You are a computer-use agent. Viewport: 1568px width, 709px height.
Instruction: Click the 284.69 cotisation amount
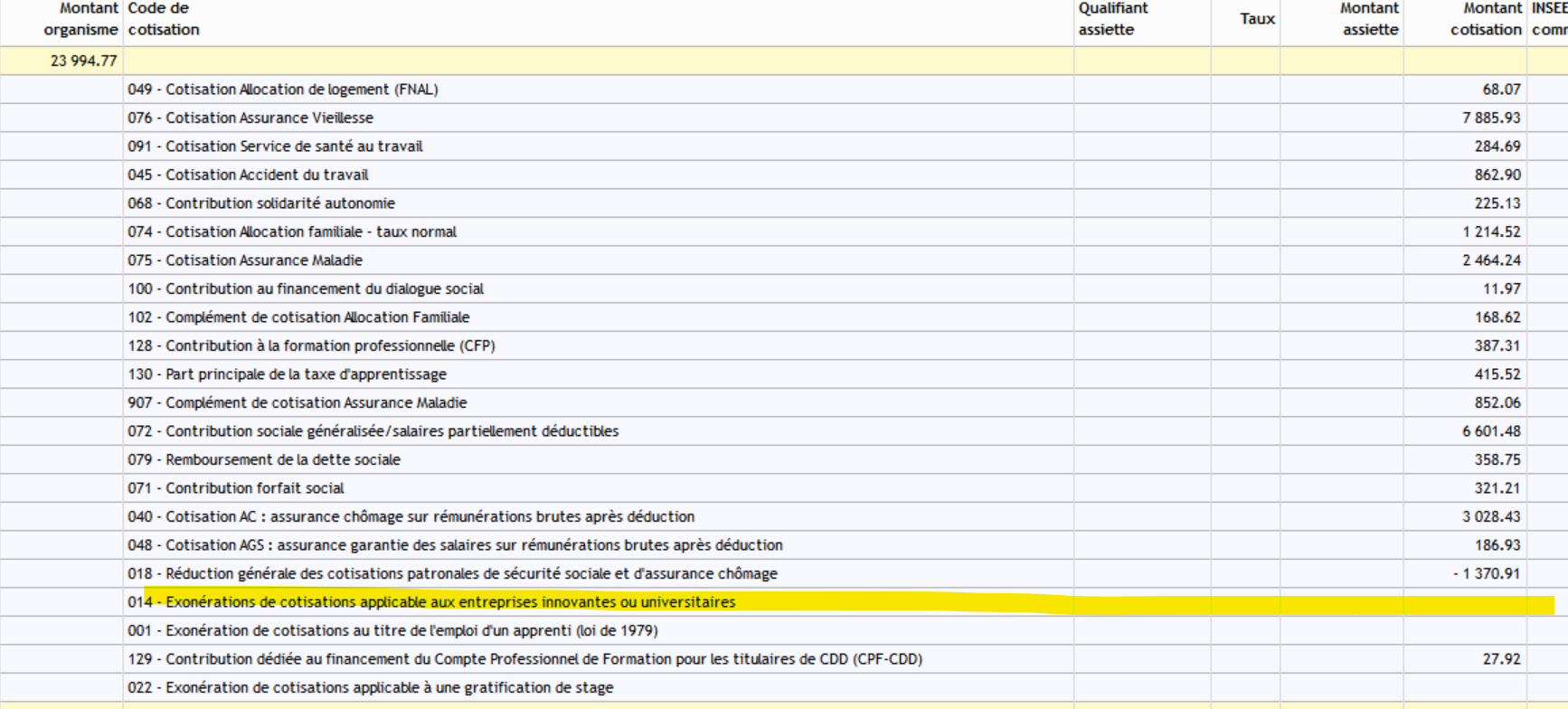(1497, 147)
